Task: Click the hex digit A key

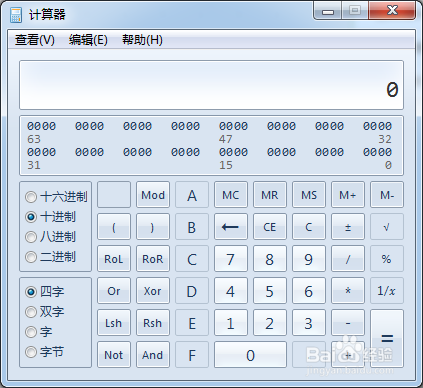Action: point(192,195)
